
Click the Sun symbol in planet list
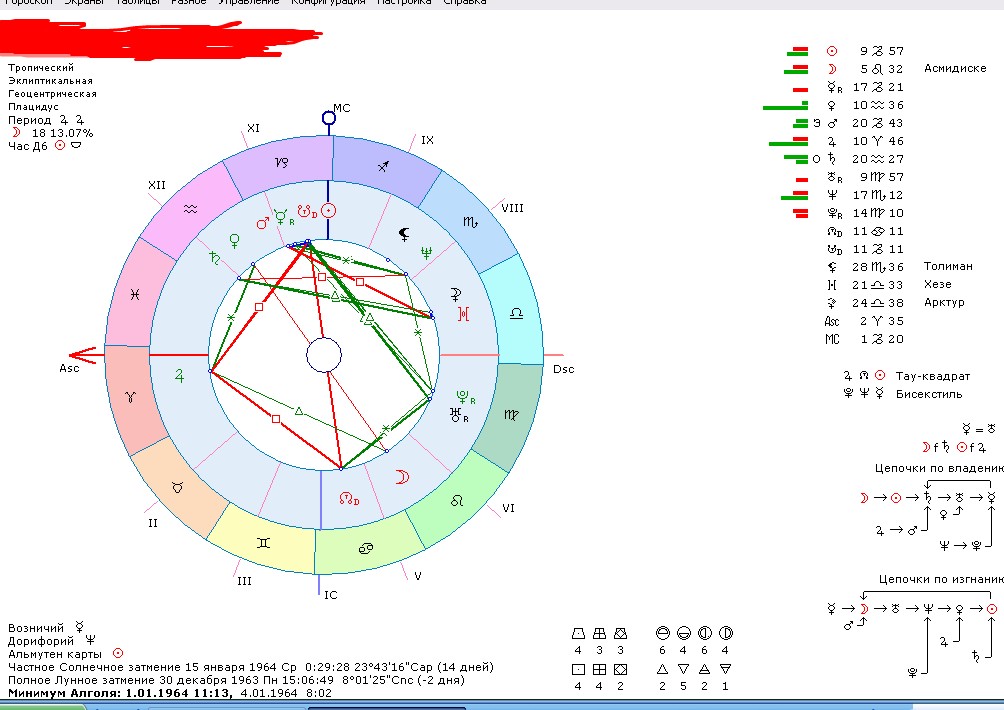[x=831, y=51]
